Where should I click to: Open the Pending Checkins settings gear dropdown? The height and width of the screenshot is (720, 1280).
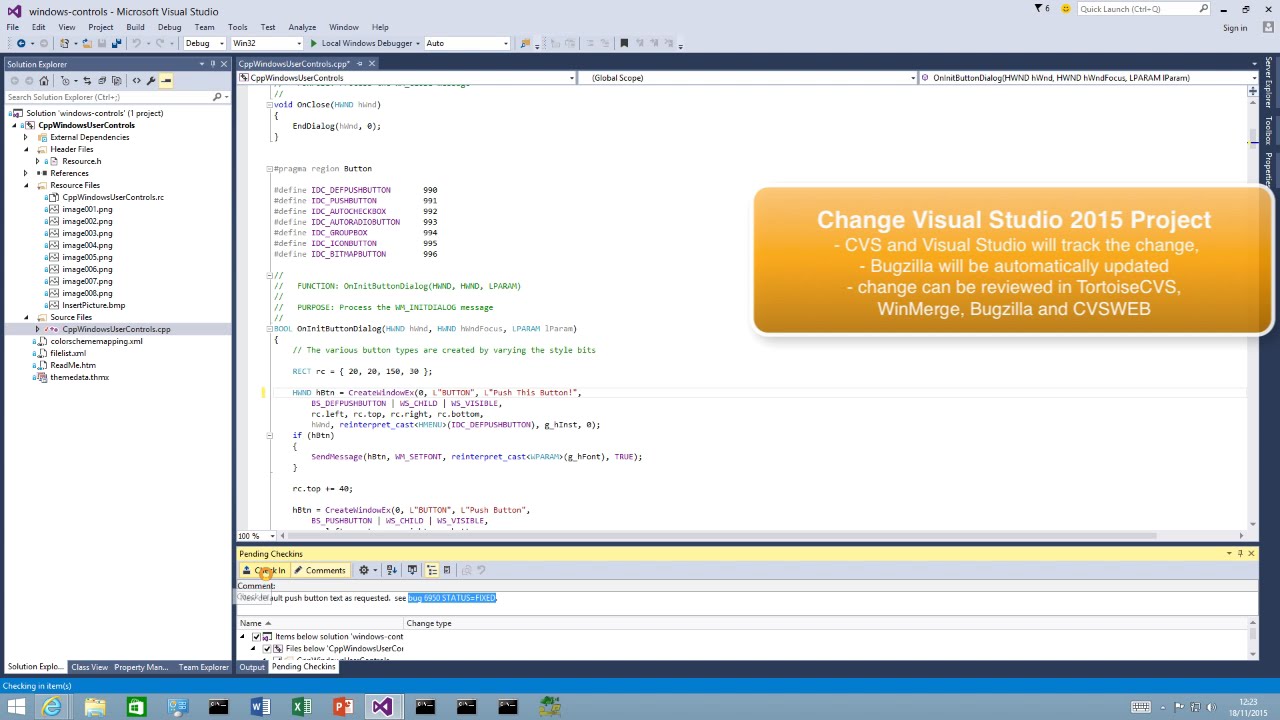pyautogui.click(x=368, y=570)
